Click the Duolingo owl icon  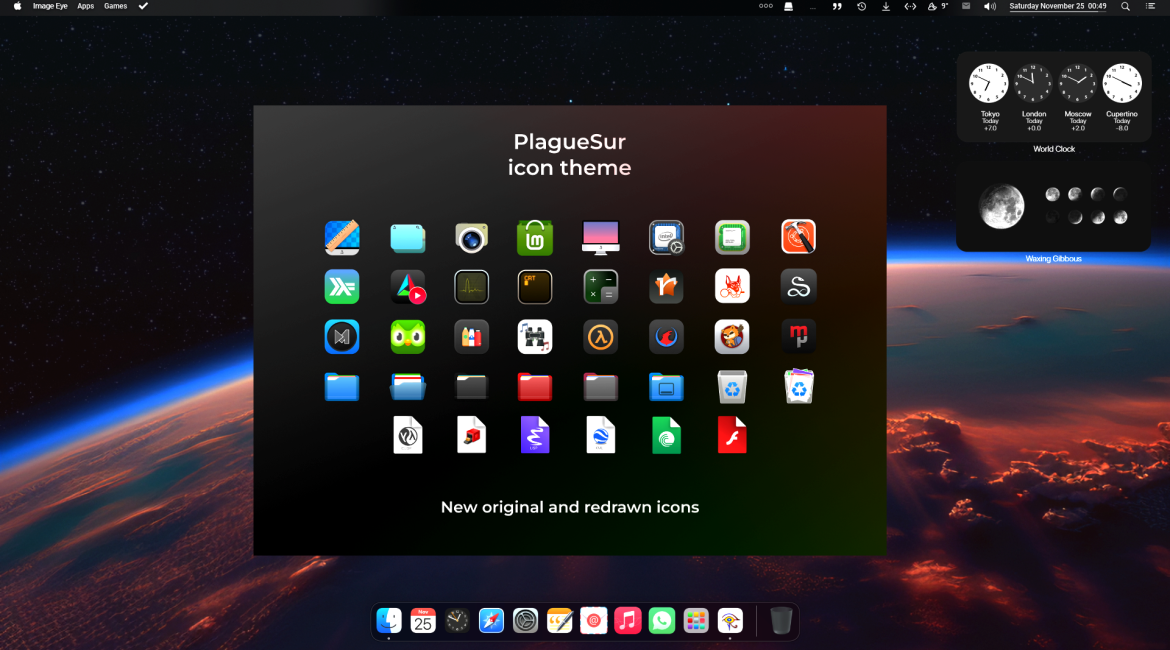(408, 336)
